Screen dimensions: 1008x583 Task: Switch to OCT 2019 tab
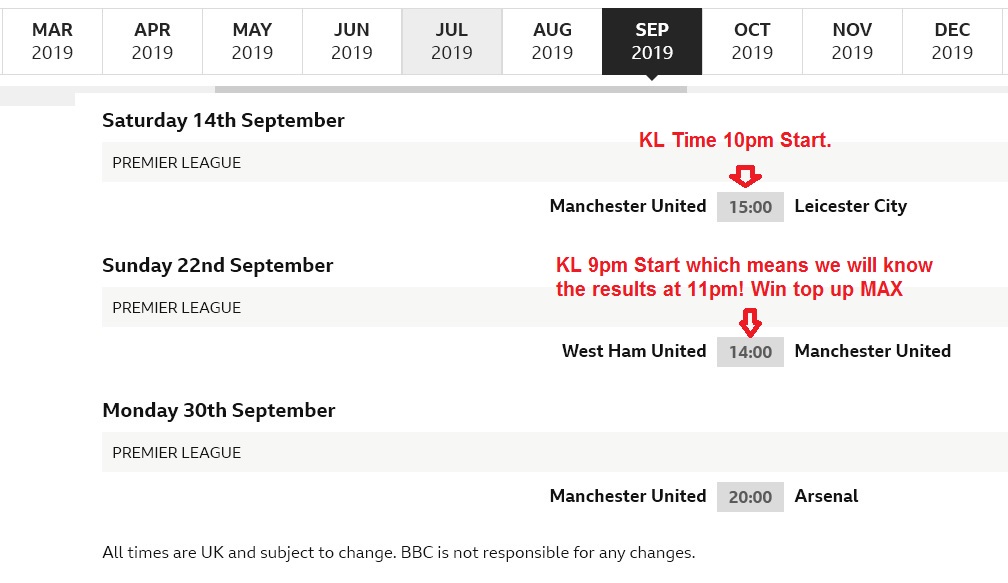pos(752,41)
